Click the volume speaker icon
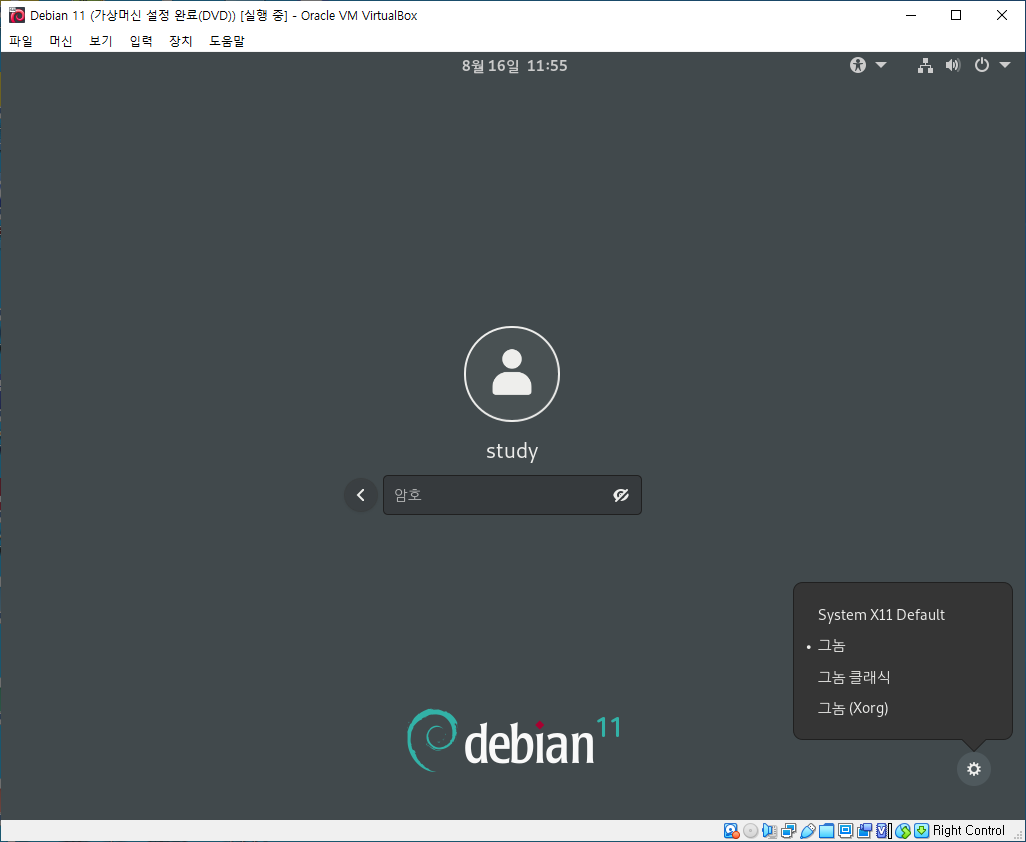The height and width of the screenshot is (842, 1026). [x=953, y=65]
